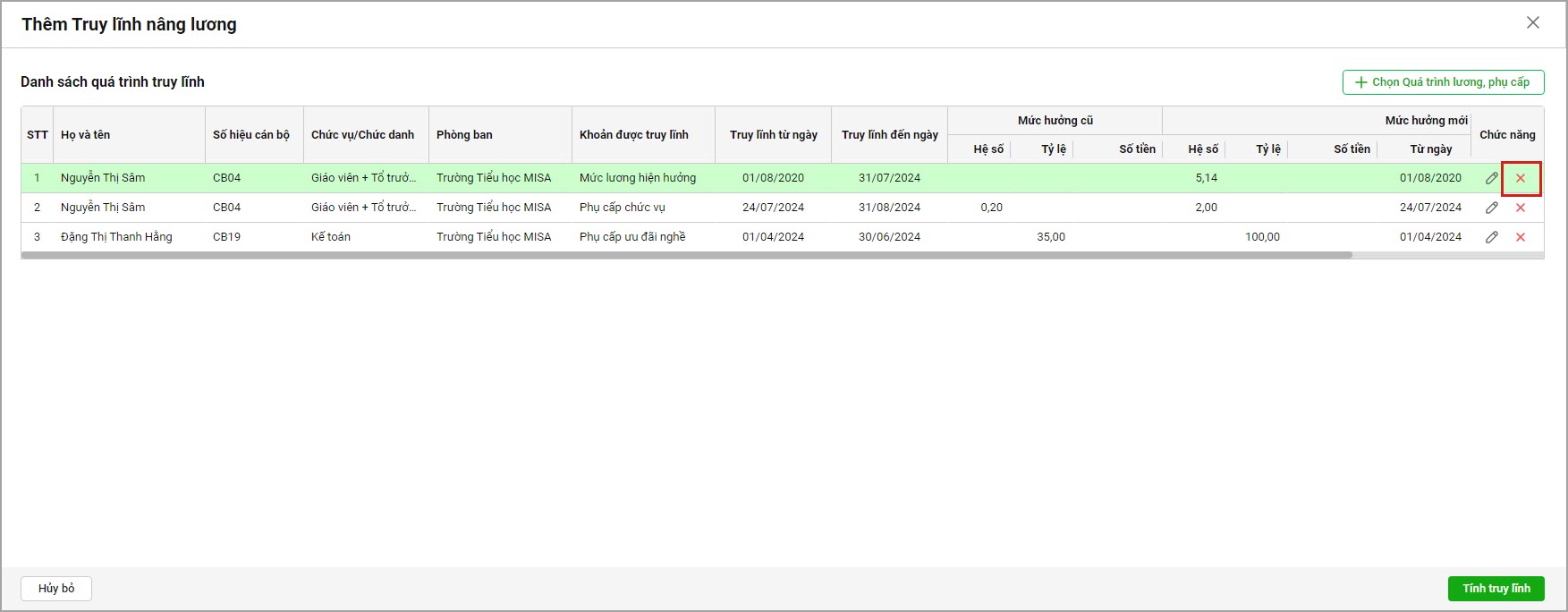Remove the Phụ cấp chức vụ row
Image resolution: width=1568 pixels, height=612 pixels.
[x=1520, y=208]
